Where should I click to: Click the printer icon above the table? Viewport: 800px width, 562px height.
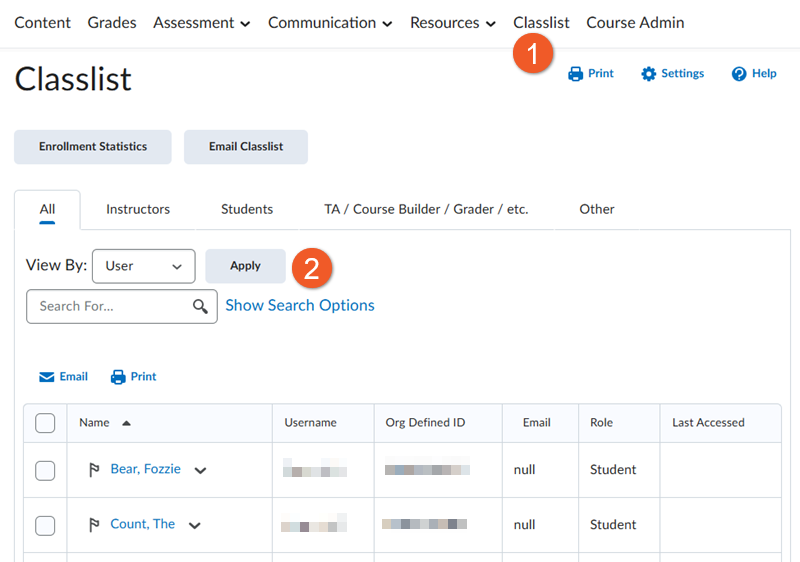click(118, 377)
